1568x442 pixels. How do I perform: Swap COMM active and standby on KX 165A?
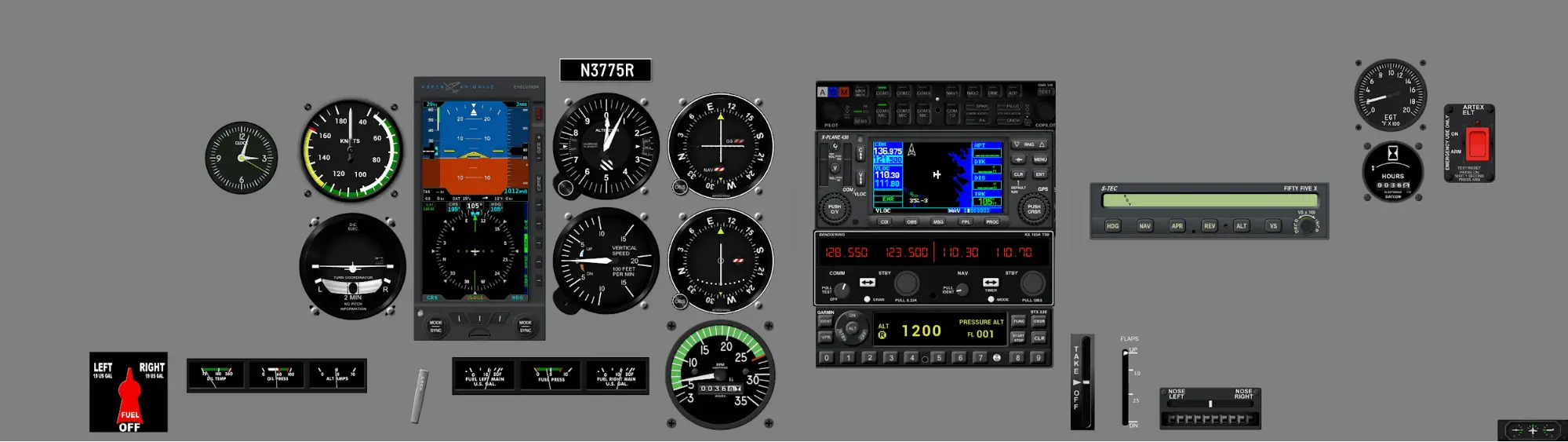(868, 282)
